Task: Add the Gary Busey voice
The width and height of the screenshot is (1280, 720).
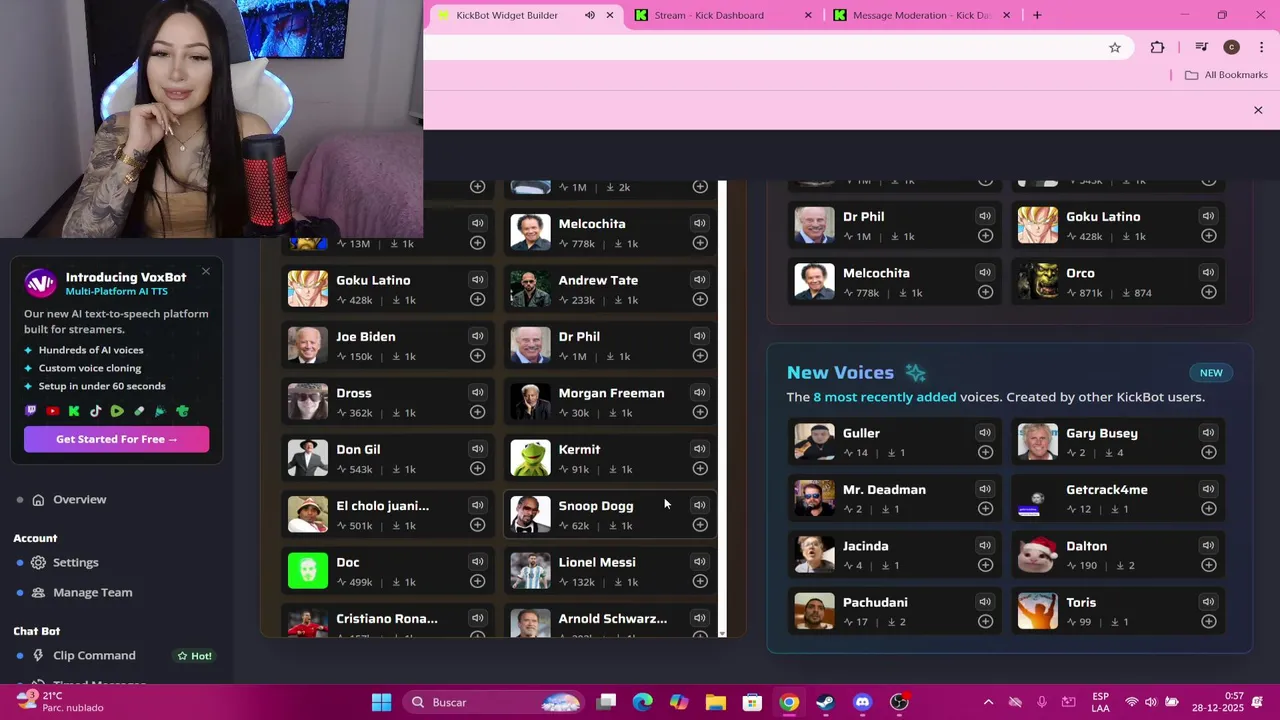Action: 1208,452
